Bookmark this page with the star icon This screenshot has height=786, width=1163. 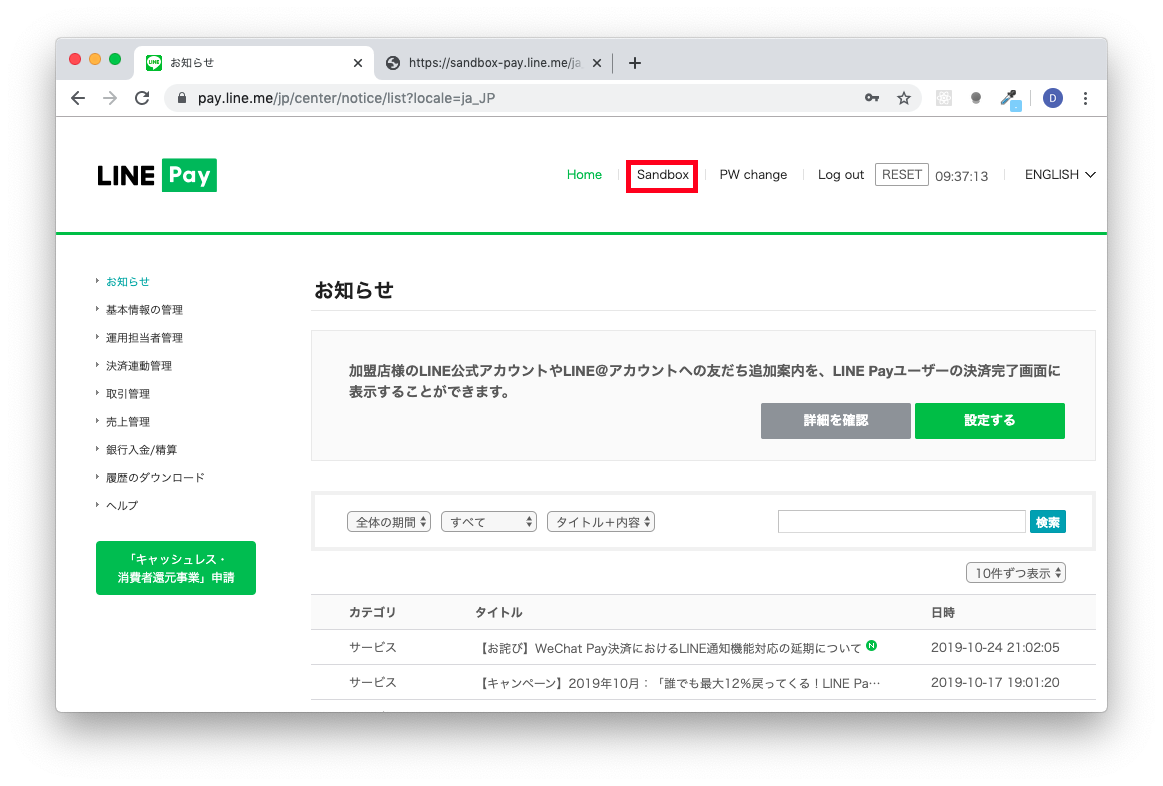[x=904, y=98]
